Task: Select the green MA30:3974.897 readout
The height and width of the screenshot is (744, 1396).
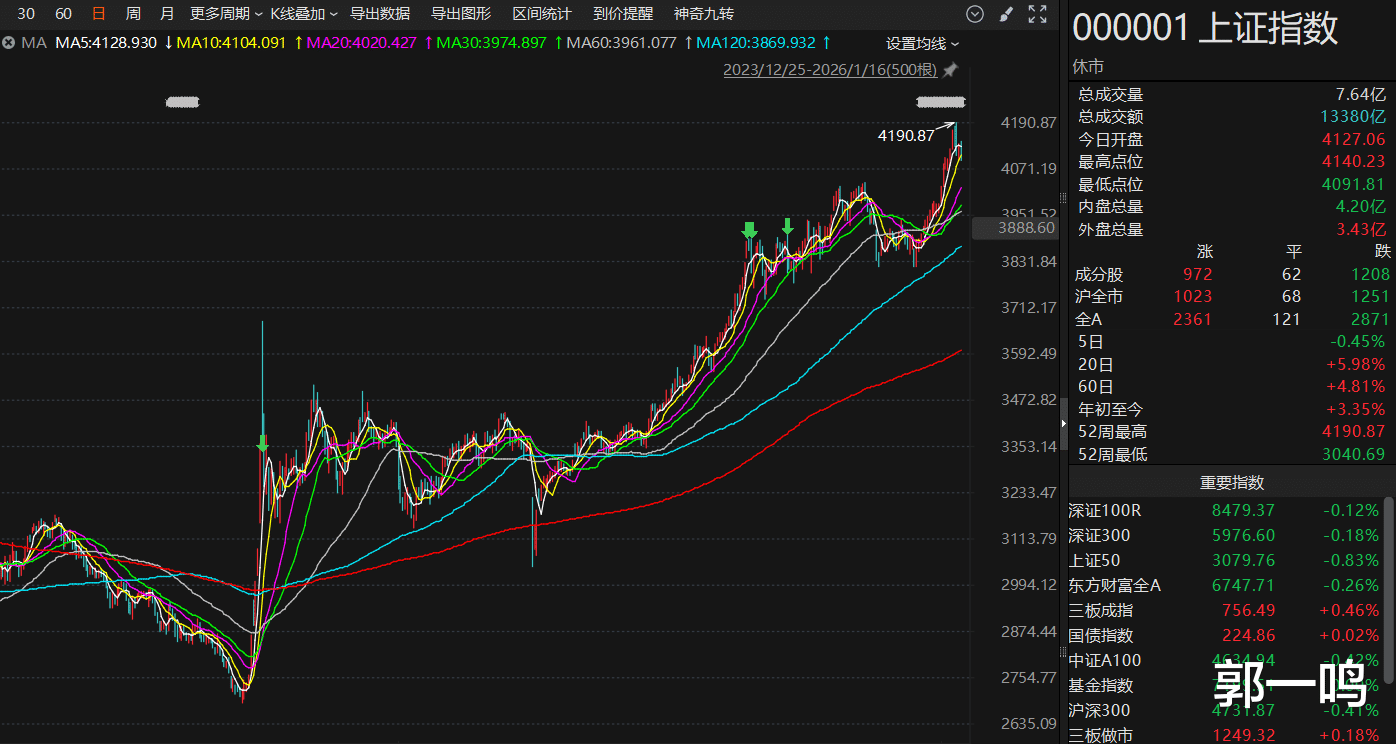Action: point(491,43)
